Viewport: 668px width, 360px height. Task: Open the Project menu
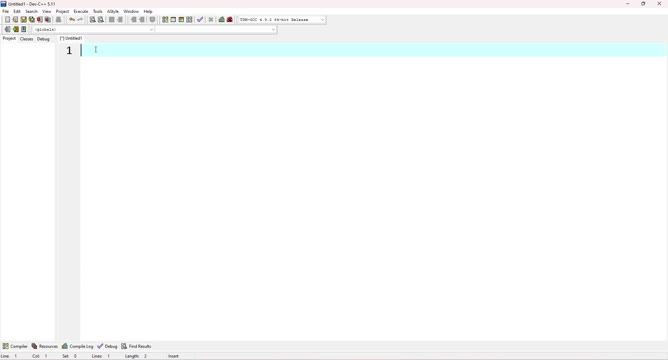click(62, 12)
